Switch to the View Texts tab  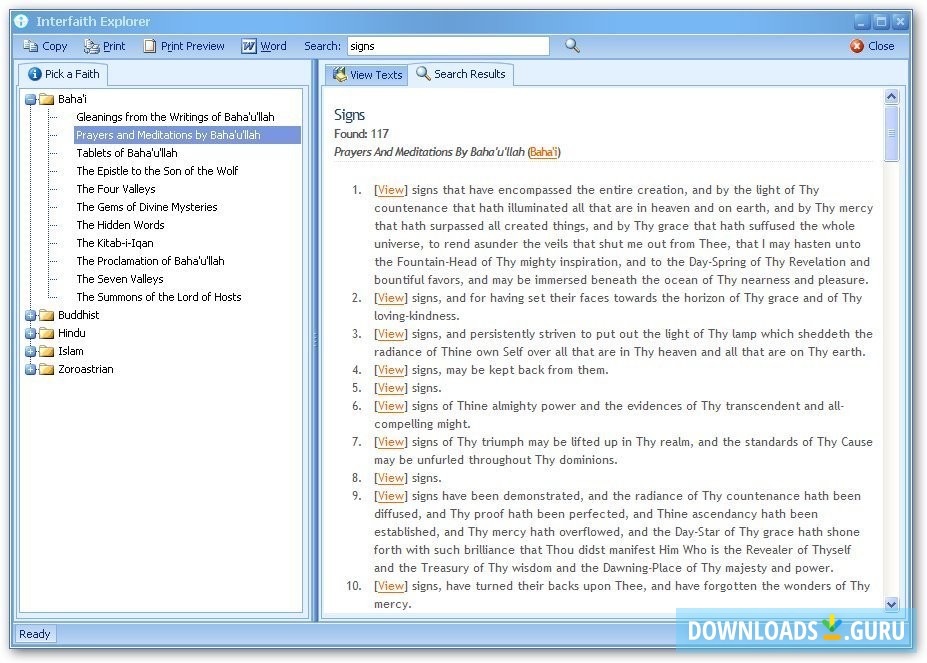click(367, 75)
